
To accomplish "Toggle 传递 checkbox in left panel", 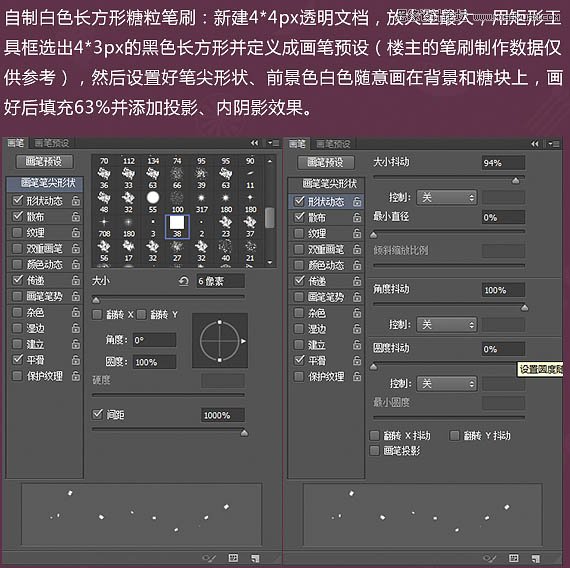I will click(17, 279).
